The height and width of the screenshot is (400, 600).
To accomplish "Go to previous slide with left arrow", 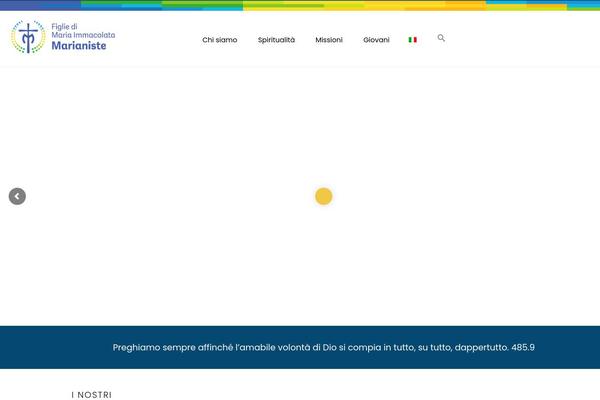I will (x=17, y=196).
